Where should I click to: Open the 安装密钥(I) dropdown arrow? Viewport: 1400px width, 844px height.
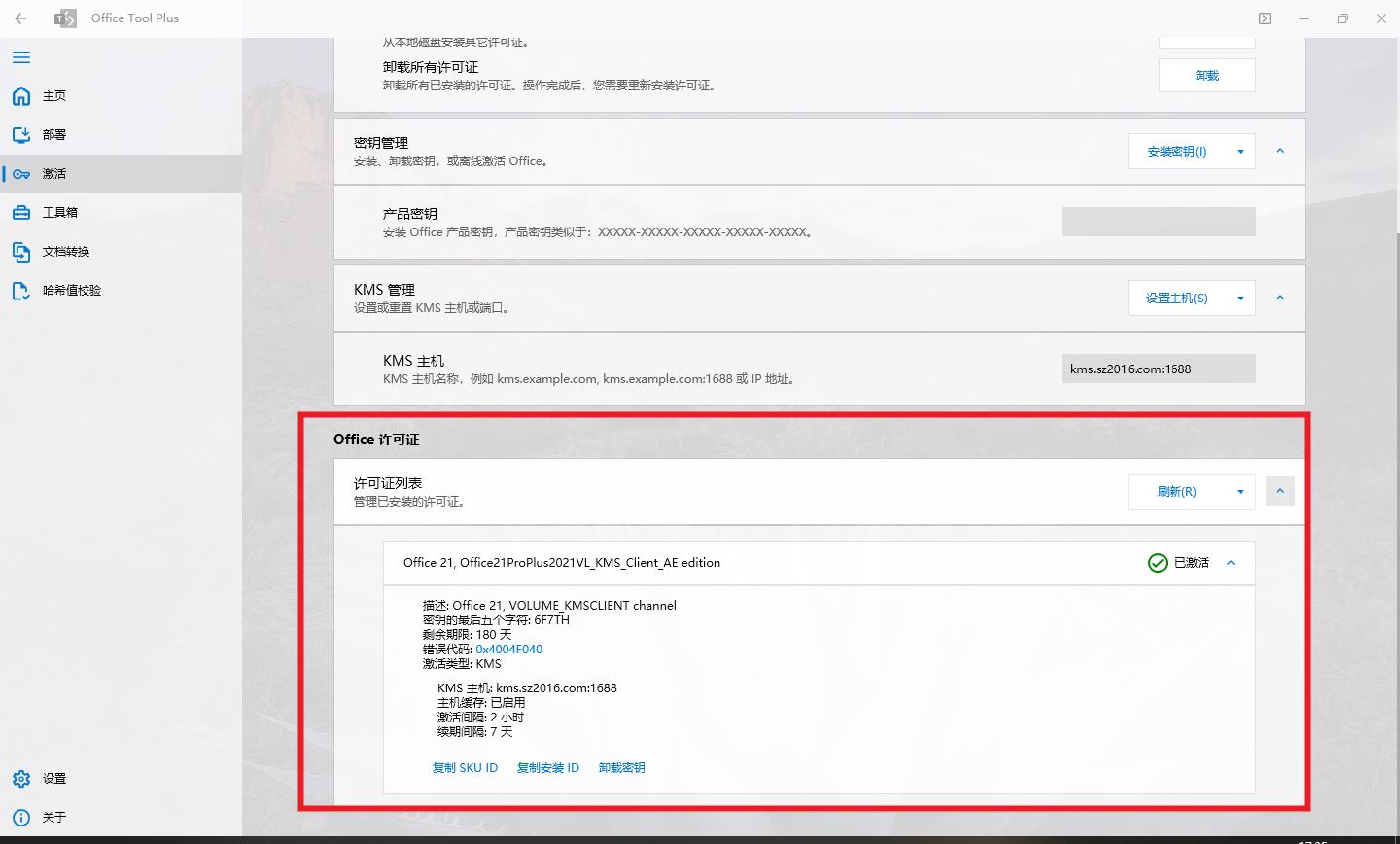[1241, 151]
